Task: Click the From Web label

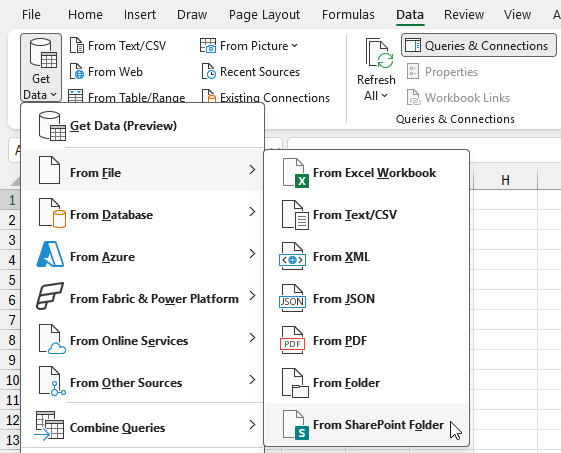Action: point(115,72)
